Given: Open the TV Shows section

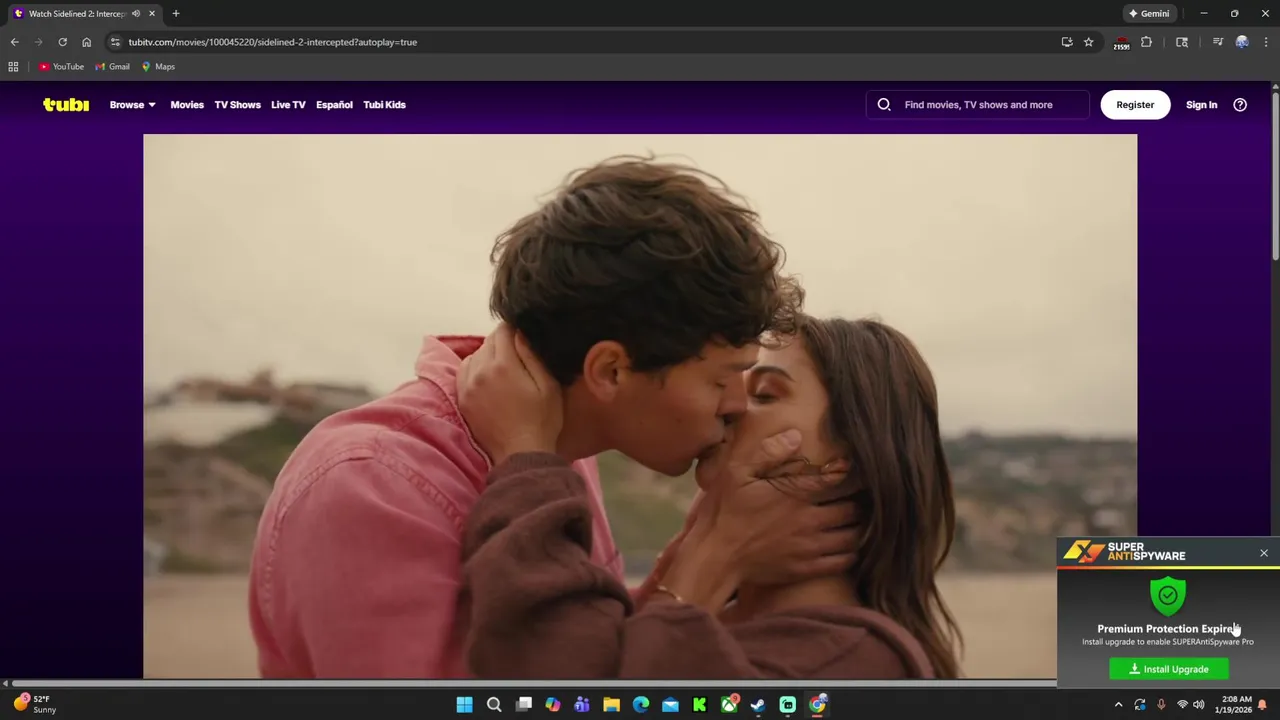Looking at the screenshot, I should pyautogui.click(x=237, y=105).
